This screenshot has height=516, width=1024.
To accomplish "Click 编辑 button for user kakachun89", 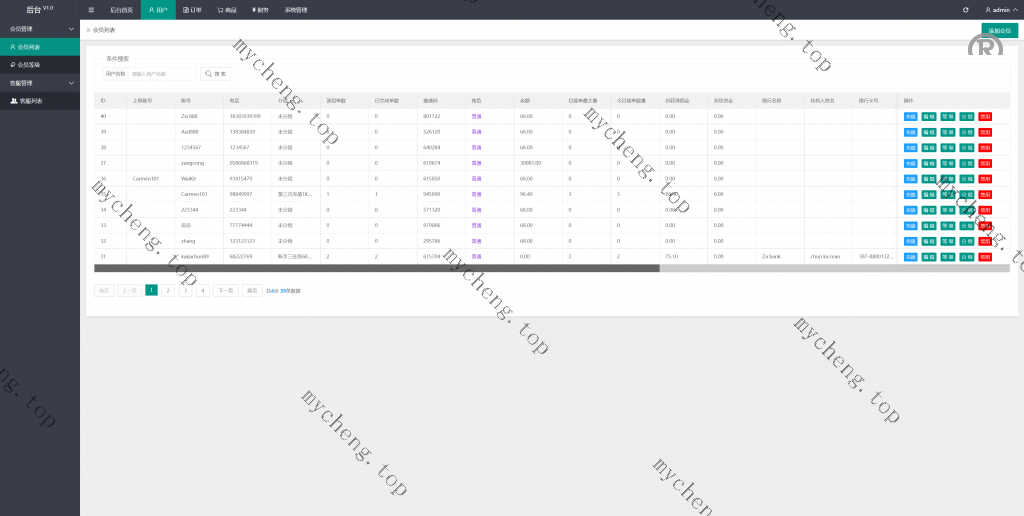I will point(929,257).
